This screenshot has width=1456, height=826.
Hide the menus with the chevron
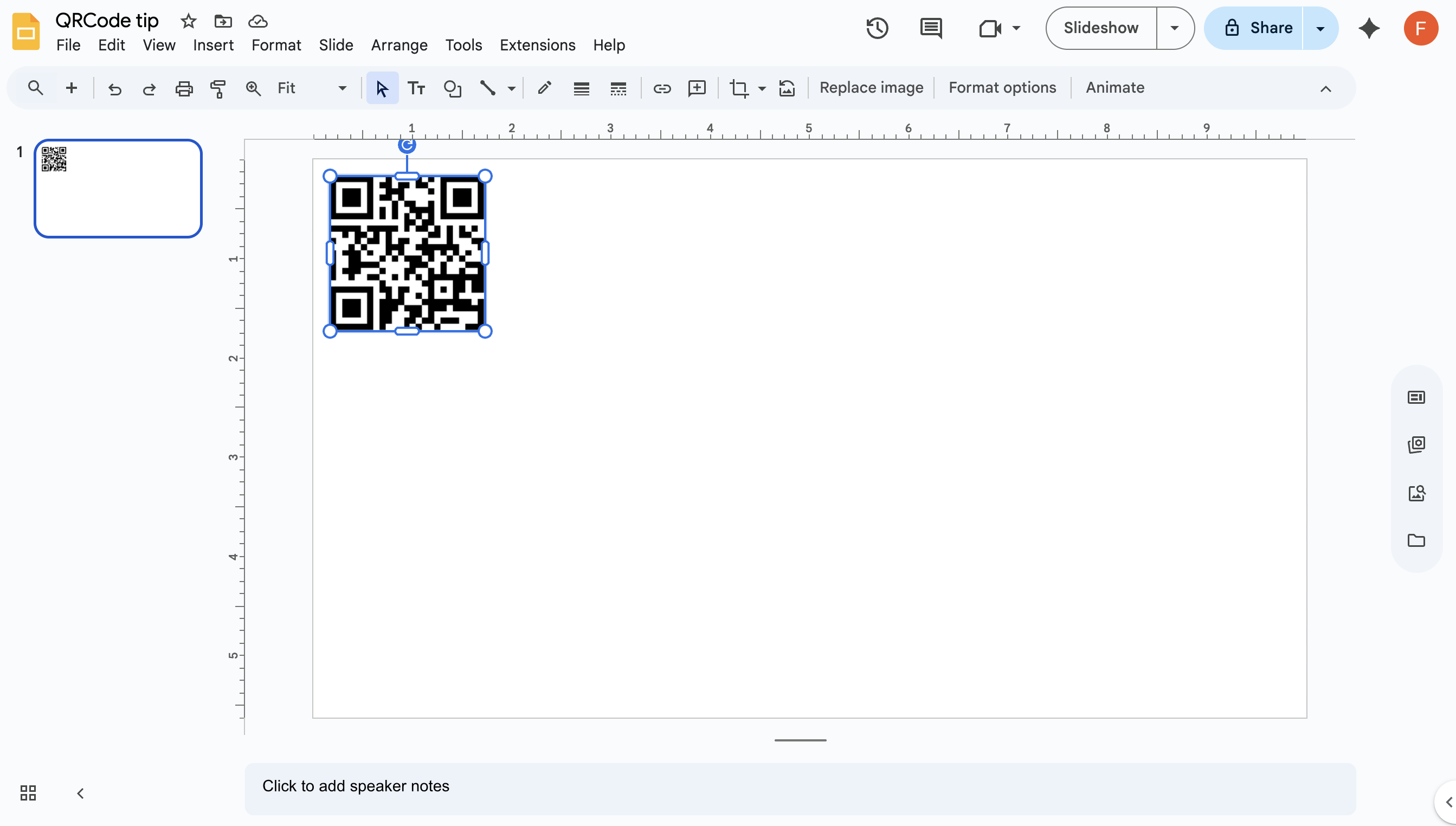coord(1325,88)
